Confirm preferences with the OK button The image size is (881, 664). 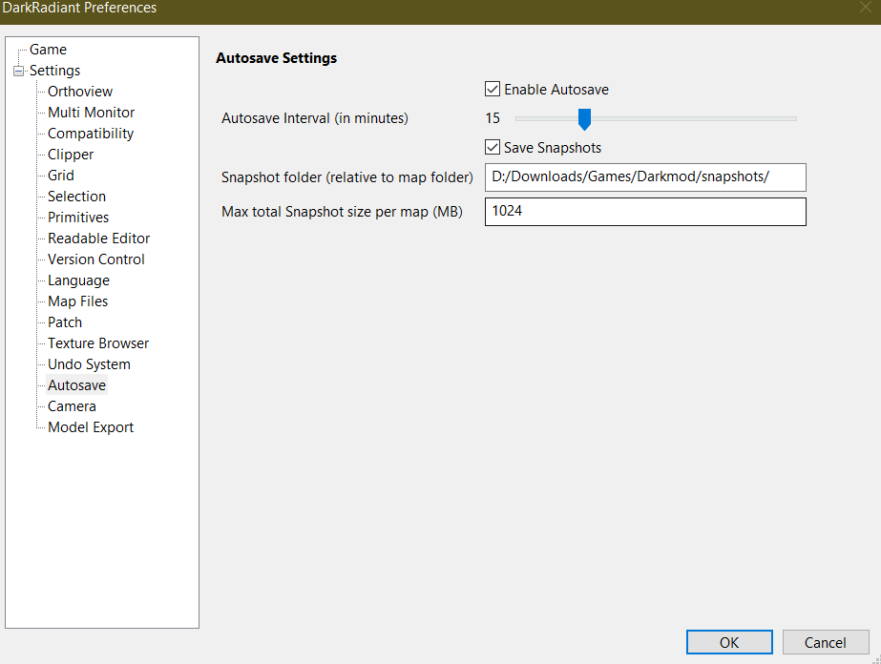pos(729,642)
